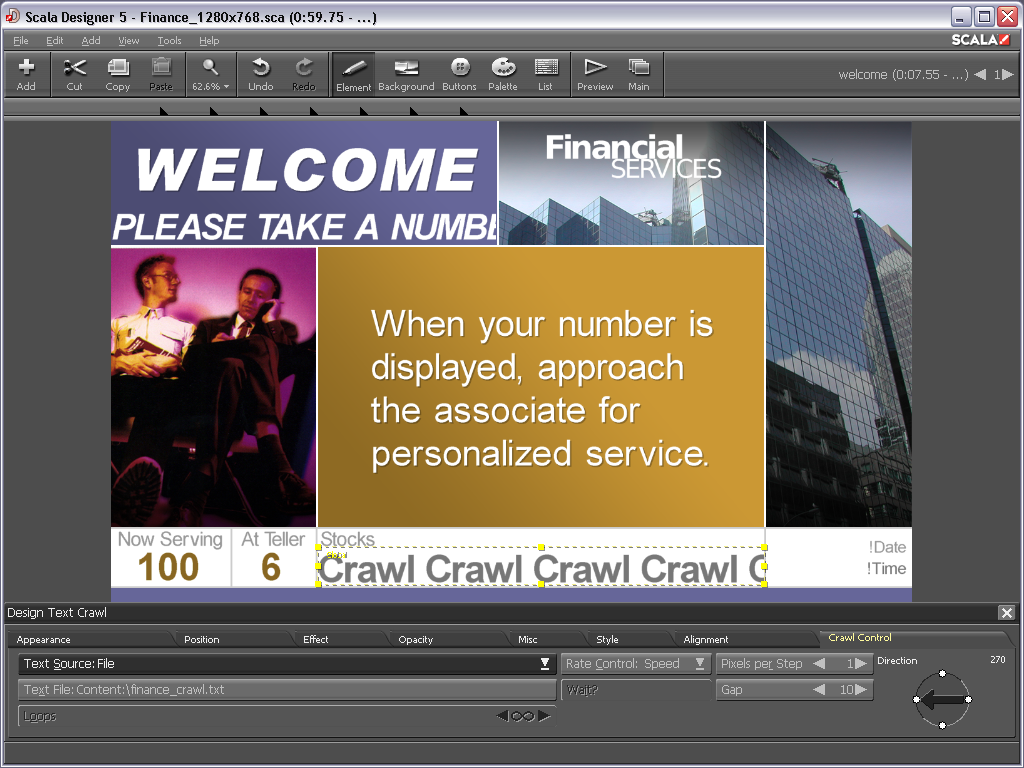Viewport: 1024px width, 768px height.
Task: Expand the Text Source dropdown
Action: [544, 664]
